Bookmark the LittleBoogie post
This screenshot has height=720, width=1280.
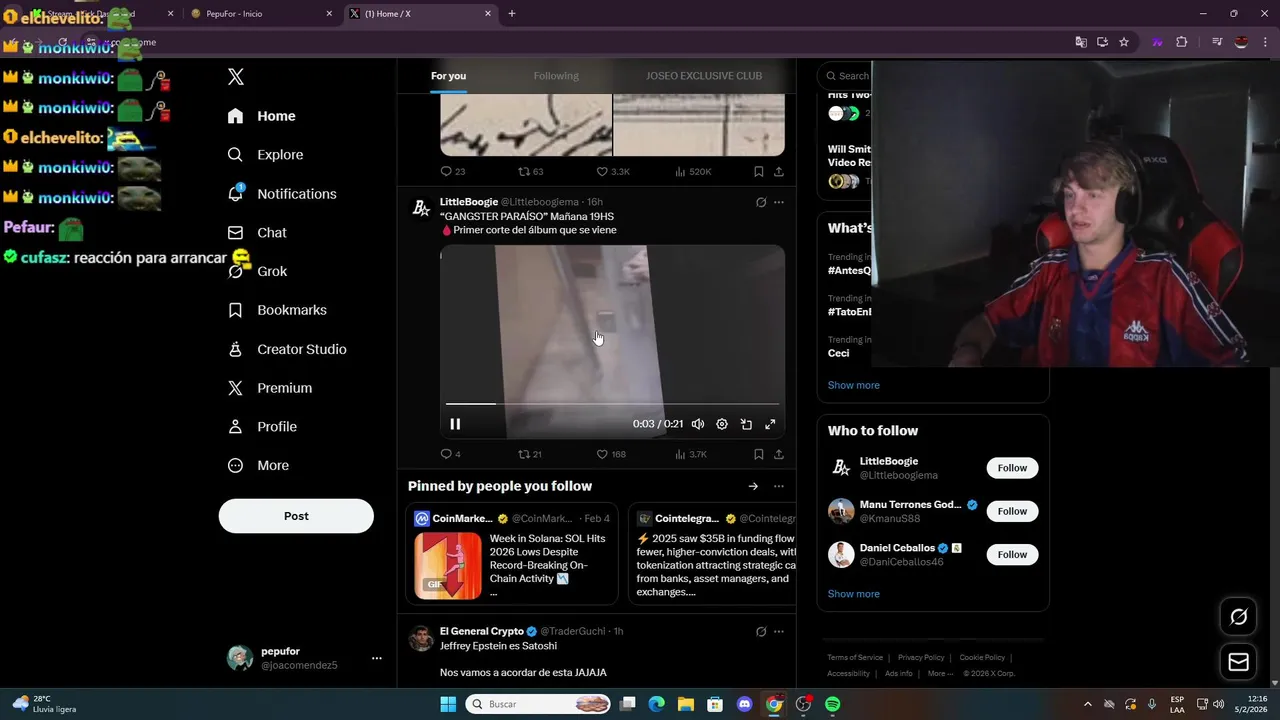click(x=759, y=454)
